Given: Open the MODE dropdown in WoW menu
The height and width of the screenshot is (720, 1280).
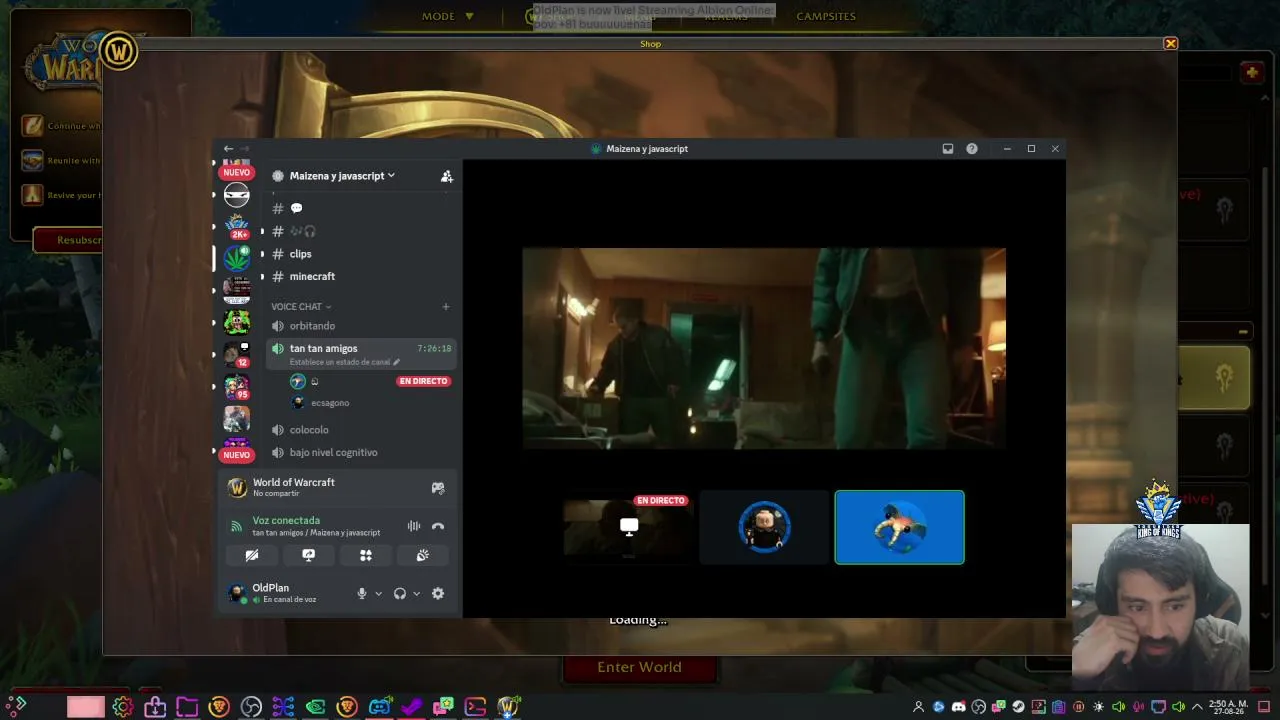Looking at the screenshot, I should point(447,16).
